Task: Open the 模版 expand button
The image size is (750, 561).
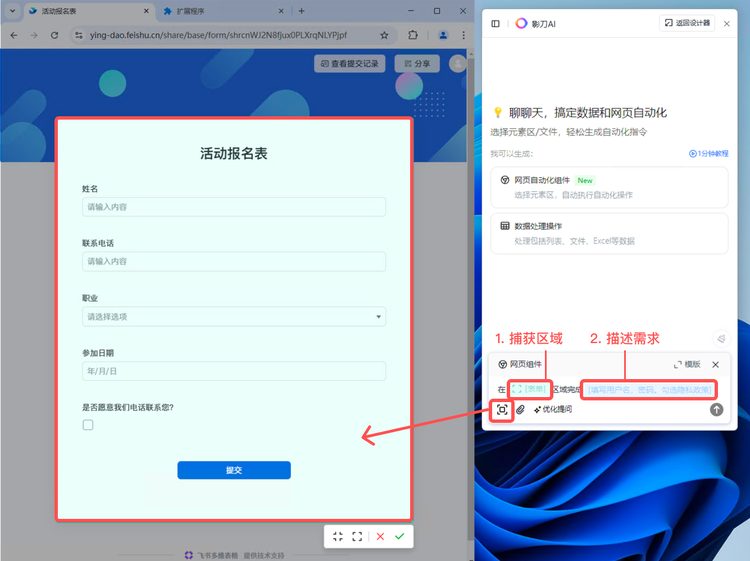Action: pos(687,364)
